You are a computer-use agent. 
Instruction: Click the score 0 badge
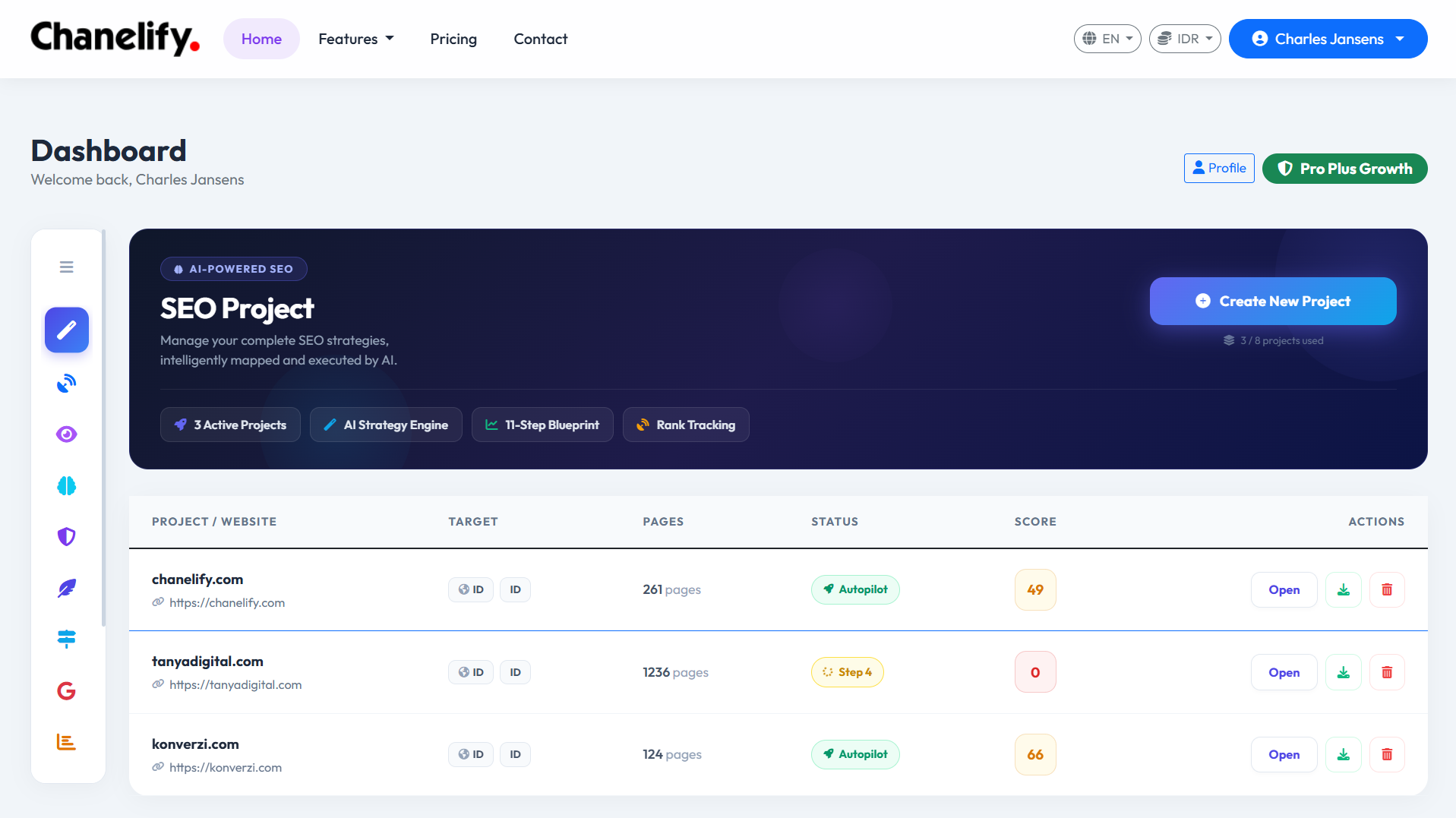(x=1035, y=672)
